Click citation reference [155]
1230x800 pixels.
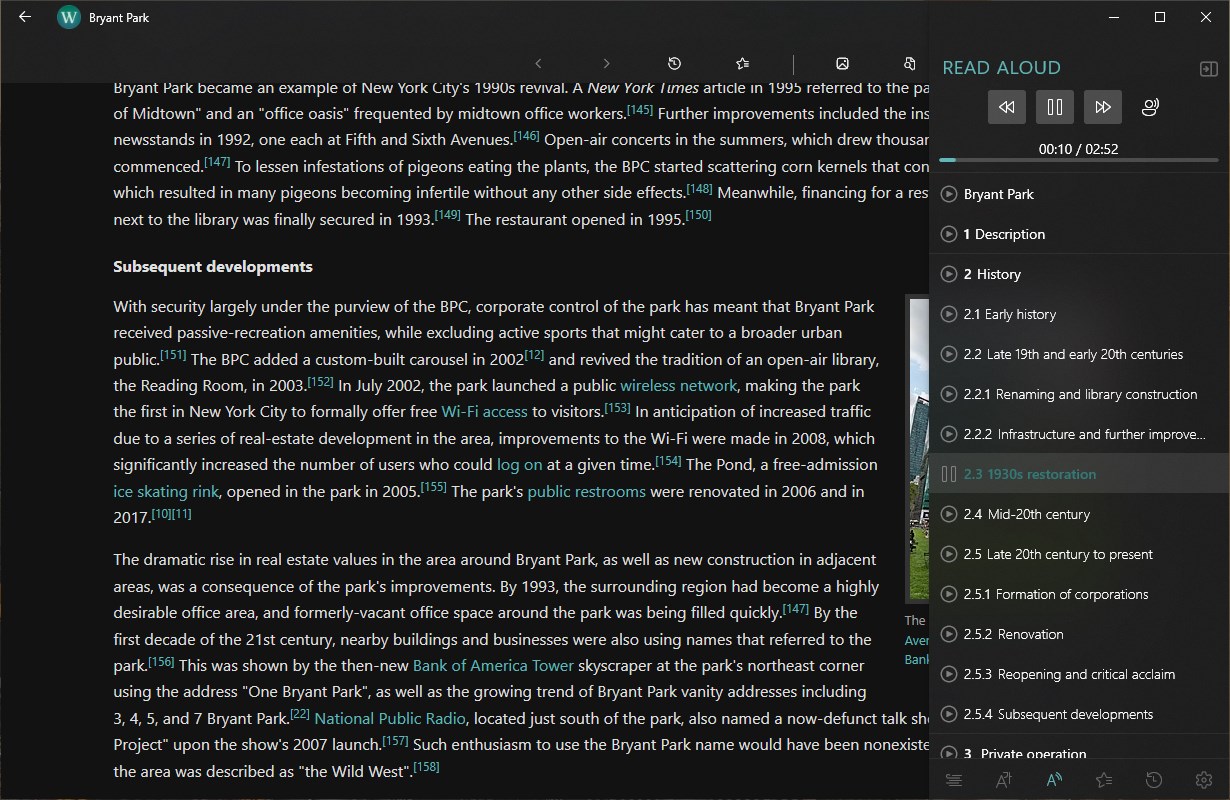[433, 486]
